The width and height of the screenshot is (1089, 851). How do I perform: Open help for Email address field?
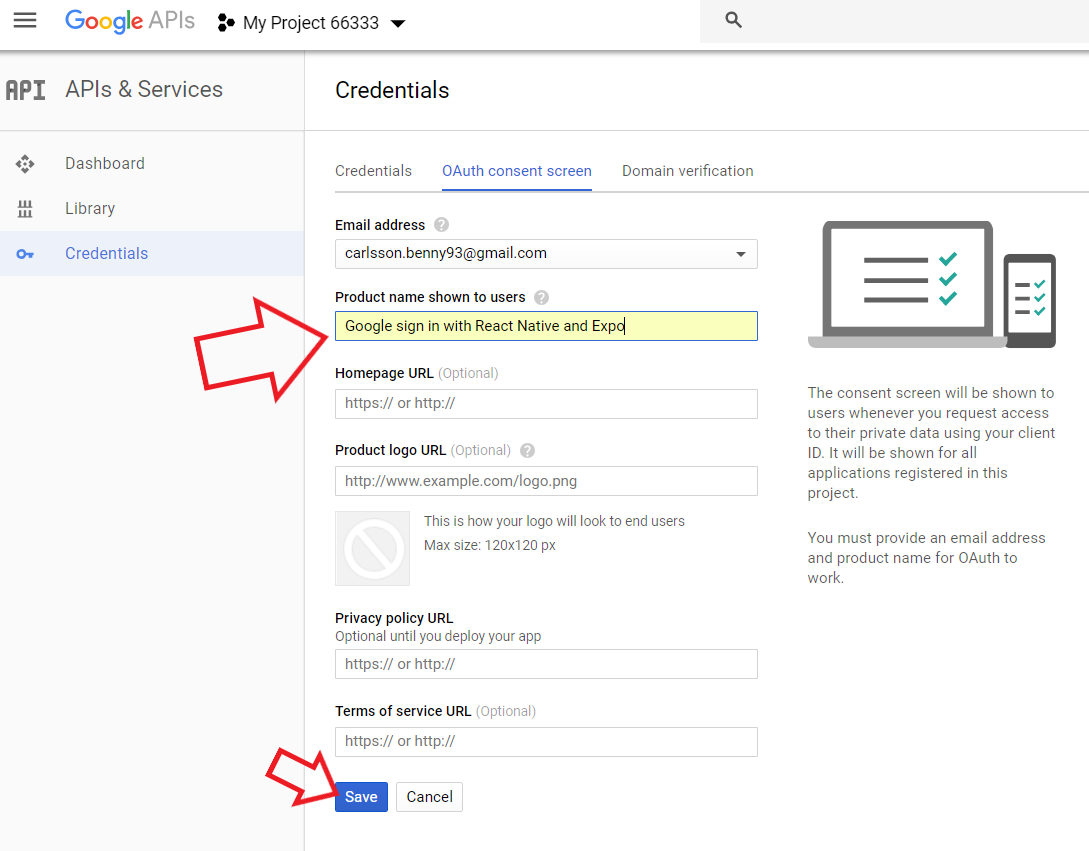pos(441,225)
